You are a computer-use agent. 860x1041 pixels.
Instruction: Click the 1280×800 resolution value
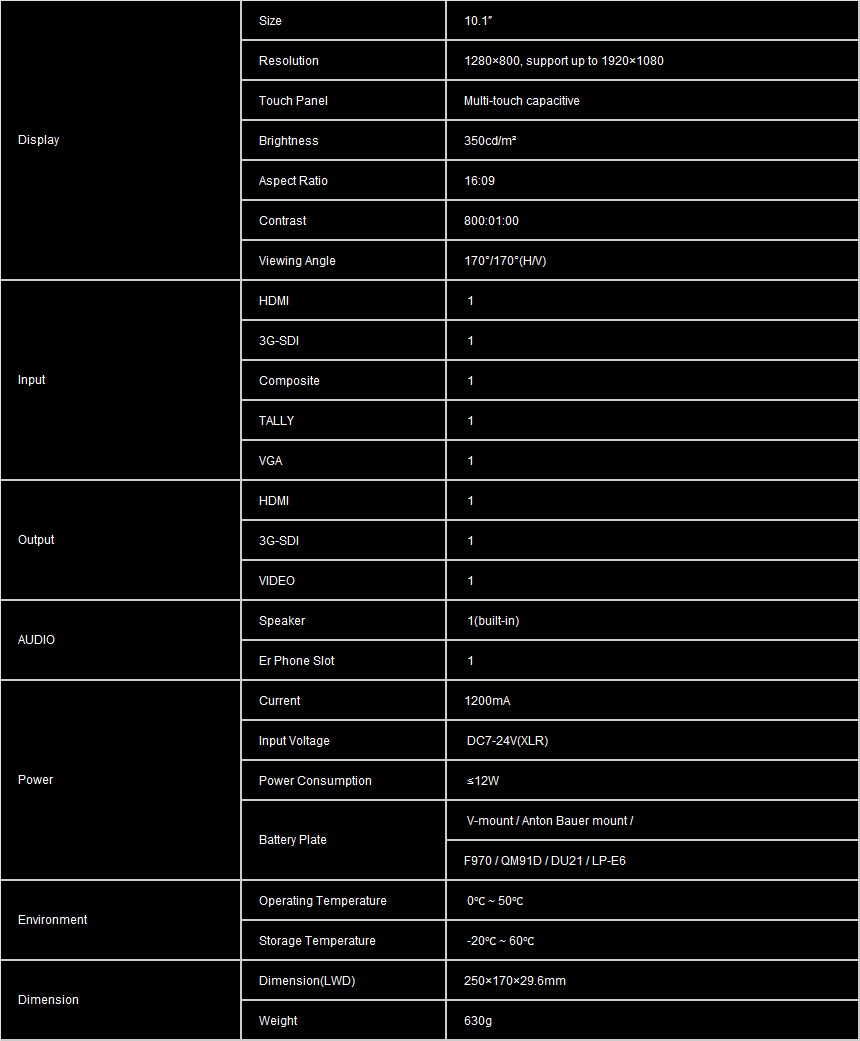point(563,61)
